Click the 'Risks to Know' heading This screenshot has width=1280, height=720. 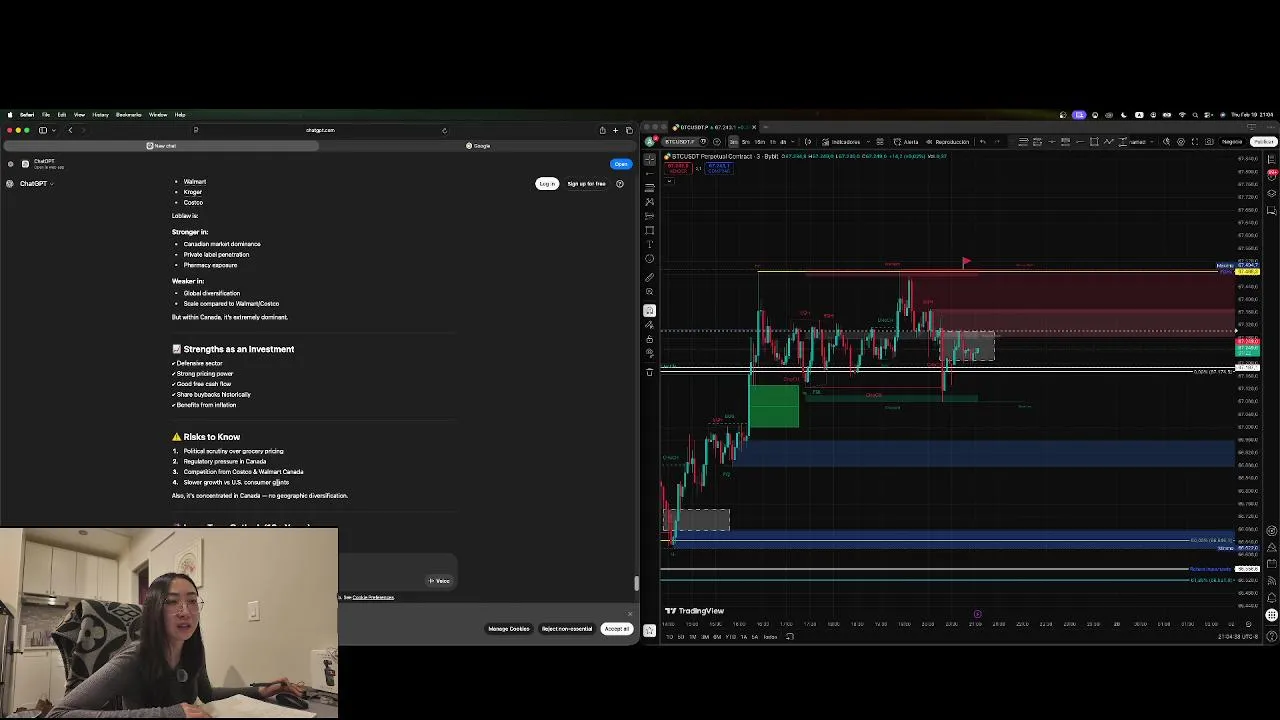211,437
